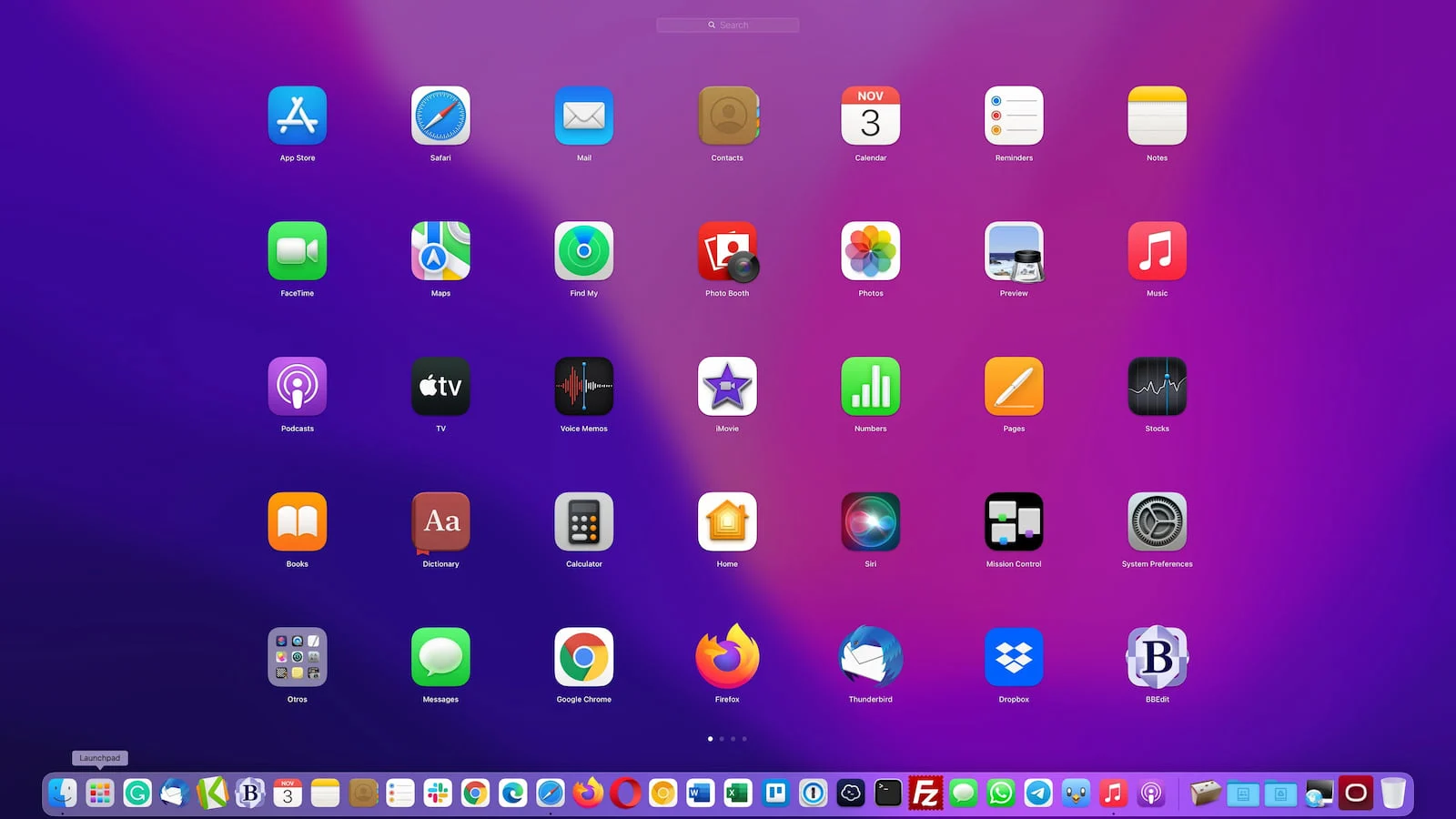Launch Mission Control
Image resolution: width=1456 pixels, height=819 pixels.
[1014, 522]
